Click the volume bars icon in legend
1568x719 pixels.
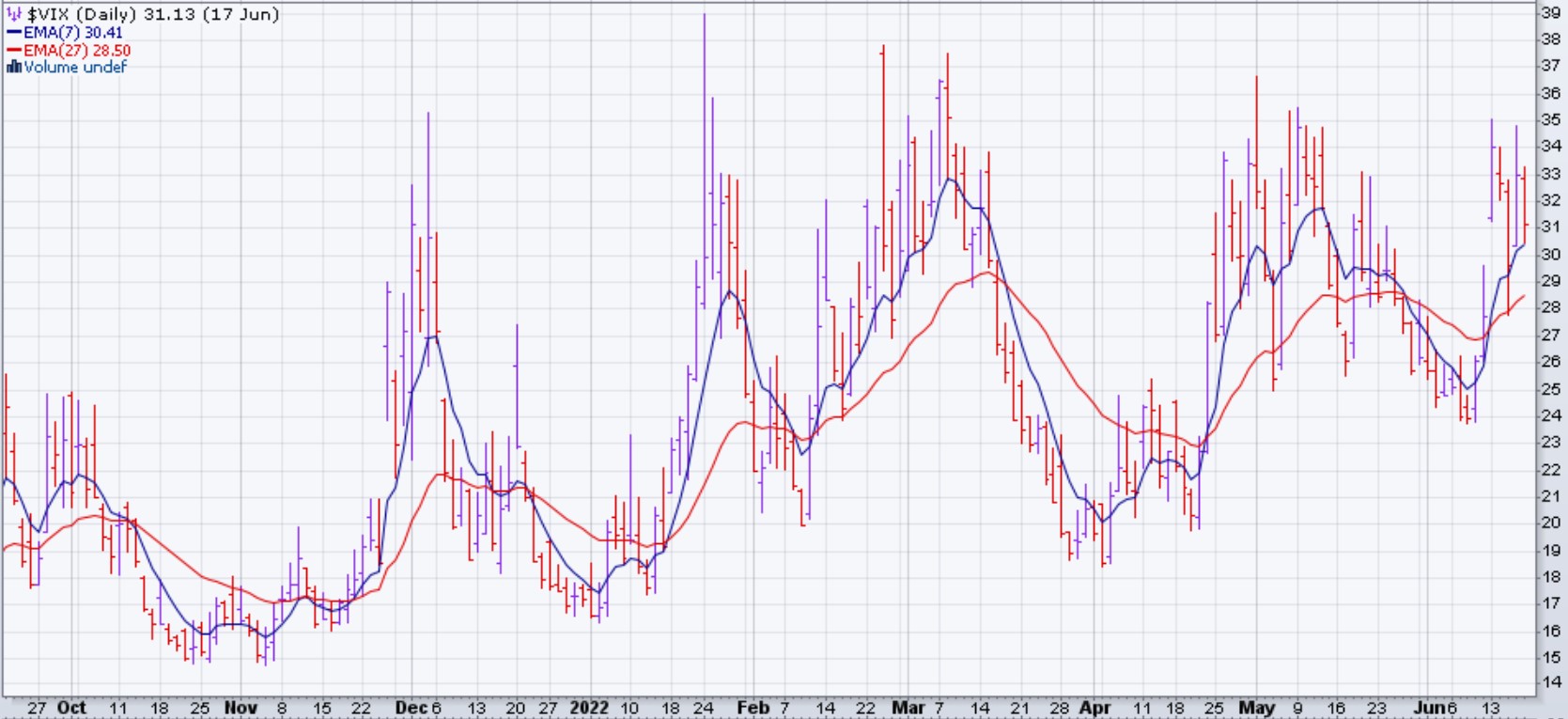click(13, 67)
